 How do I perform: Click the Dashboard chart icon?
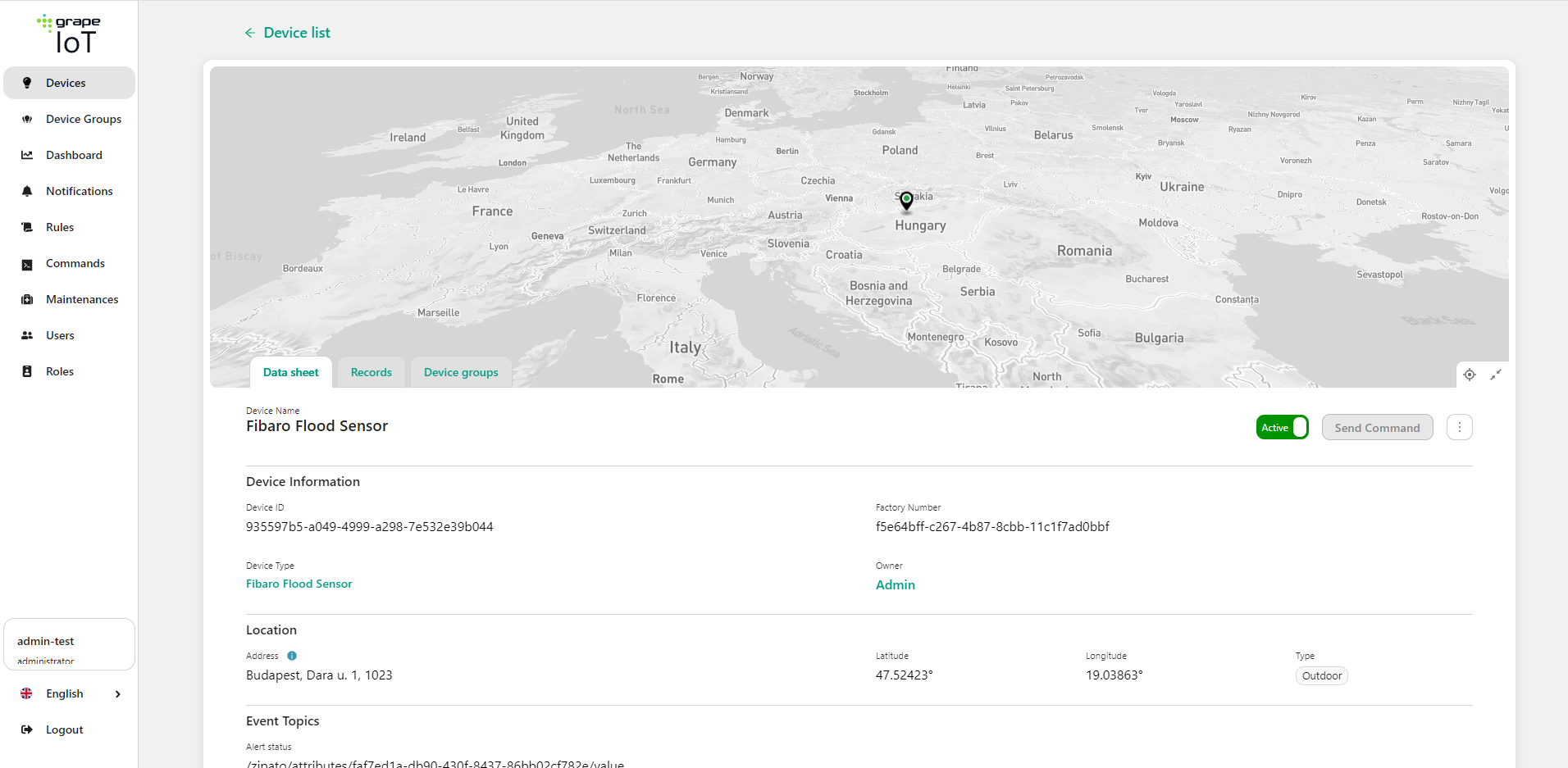tap(27, 155)
